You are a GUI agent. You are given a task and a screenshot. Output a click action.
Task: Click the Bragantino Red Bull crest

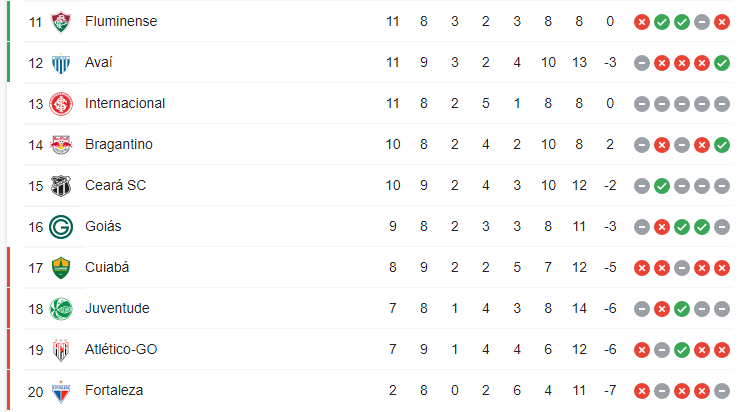pyautogui.click(x=61, y=145)
